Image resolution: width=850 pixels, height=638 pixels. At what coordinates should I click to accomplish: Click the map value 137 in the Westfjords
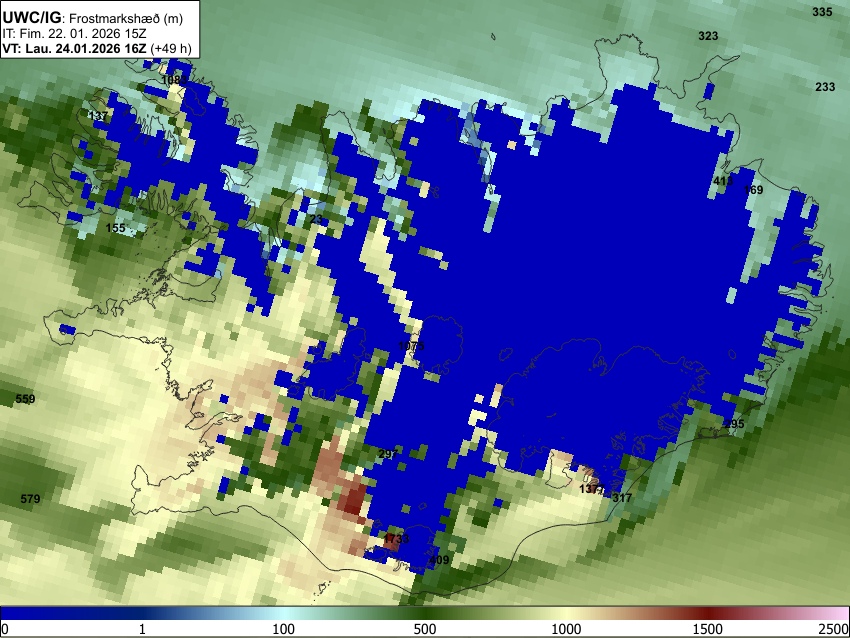(x=98, y=116)
